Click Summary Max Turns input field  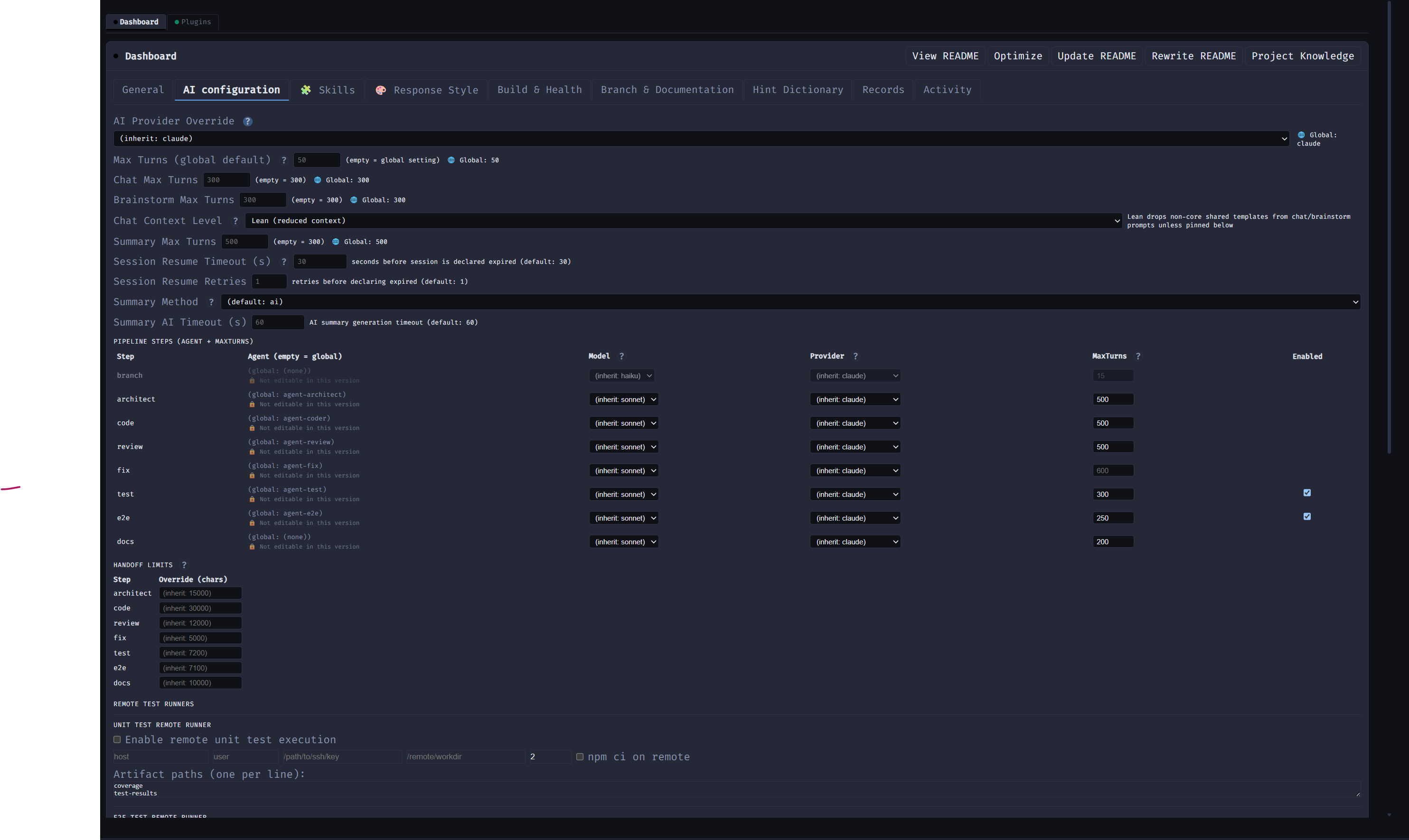pyautogui.click(x=244, y=242)
